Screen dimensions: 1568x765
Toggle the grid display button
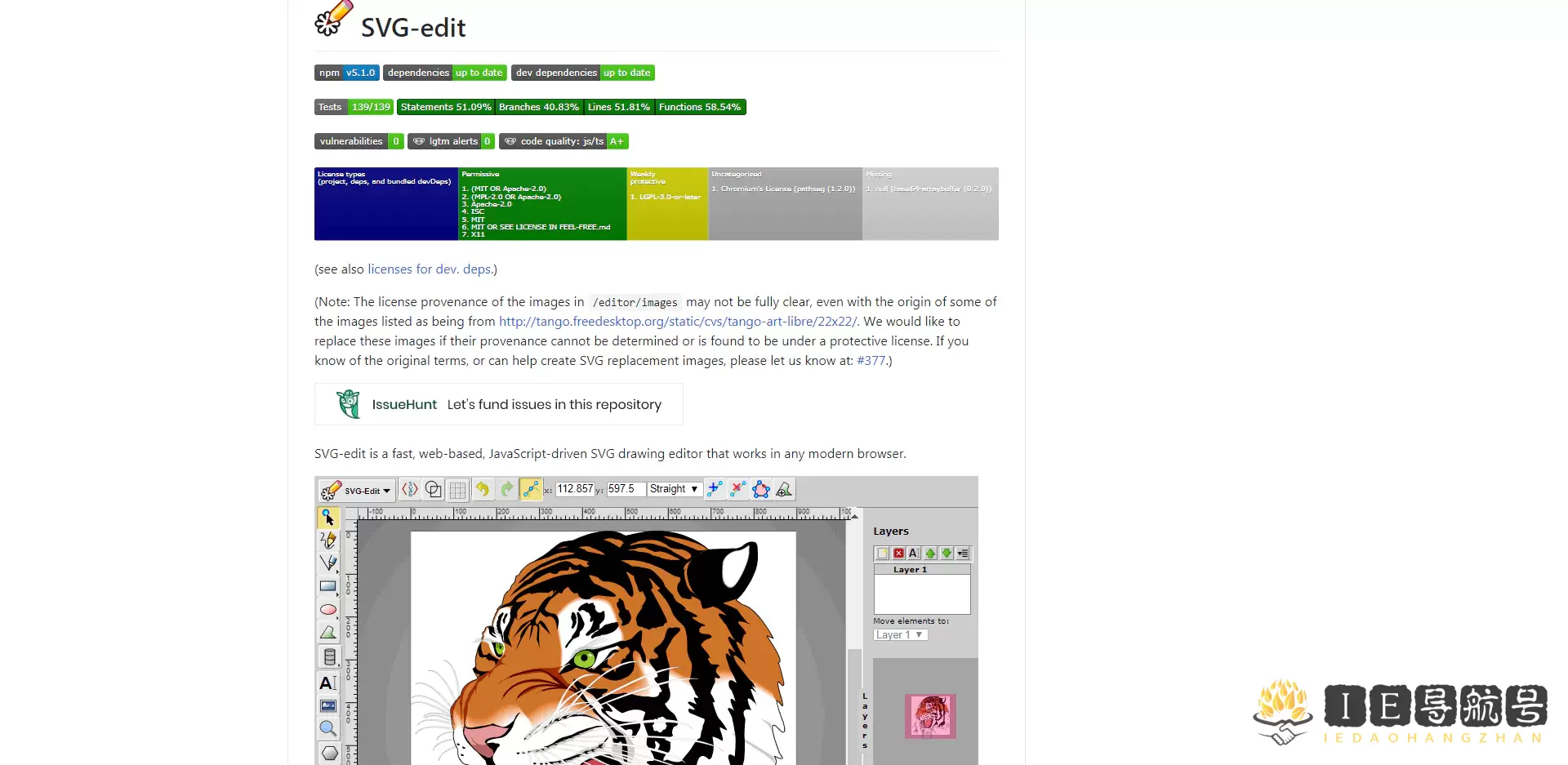pos(457,490)
